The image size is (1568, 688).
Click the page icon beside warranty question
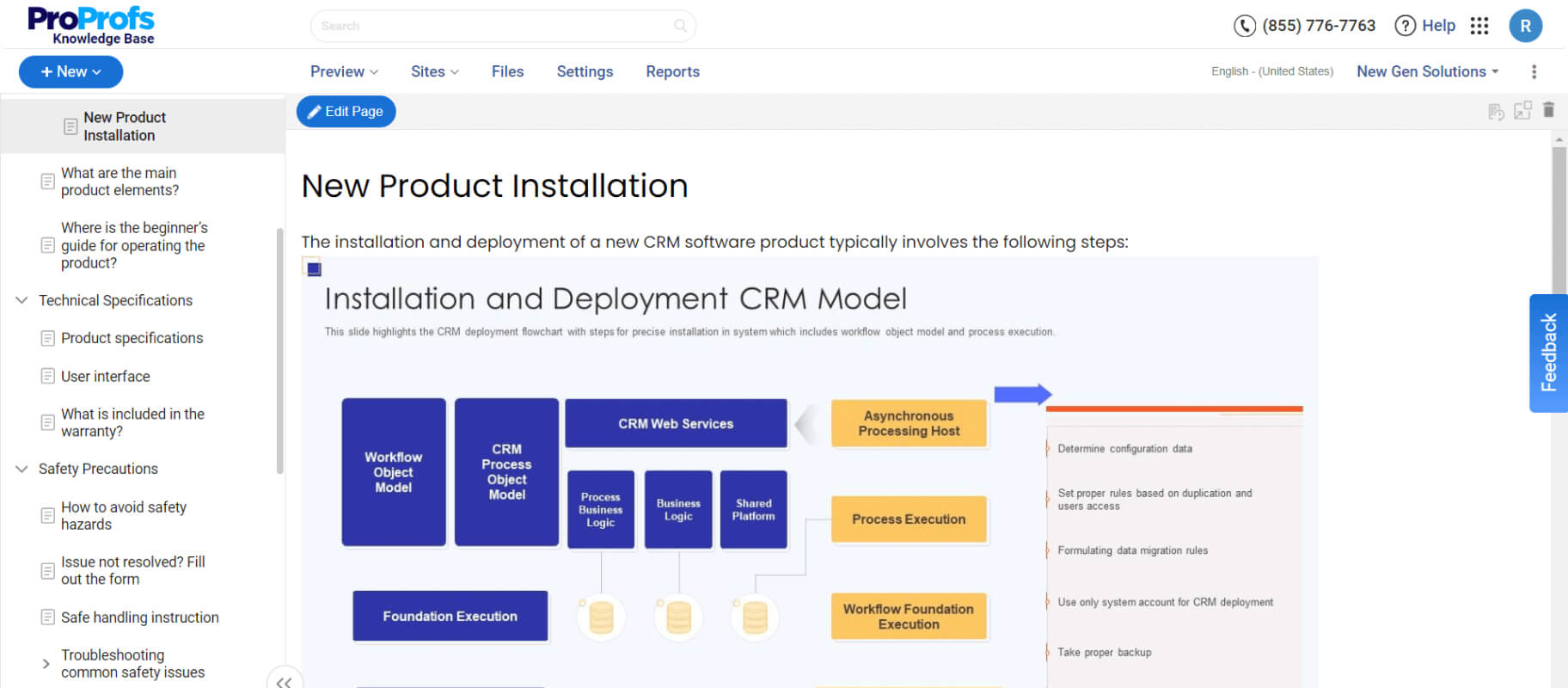[48, 422]
